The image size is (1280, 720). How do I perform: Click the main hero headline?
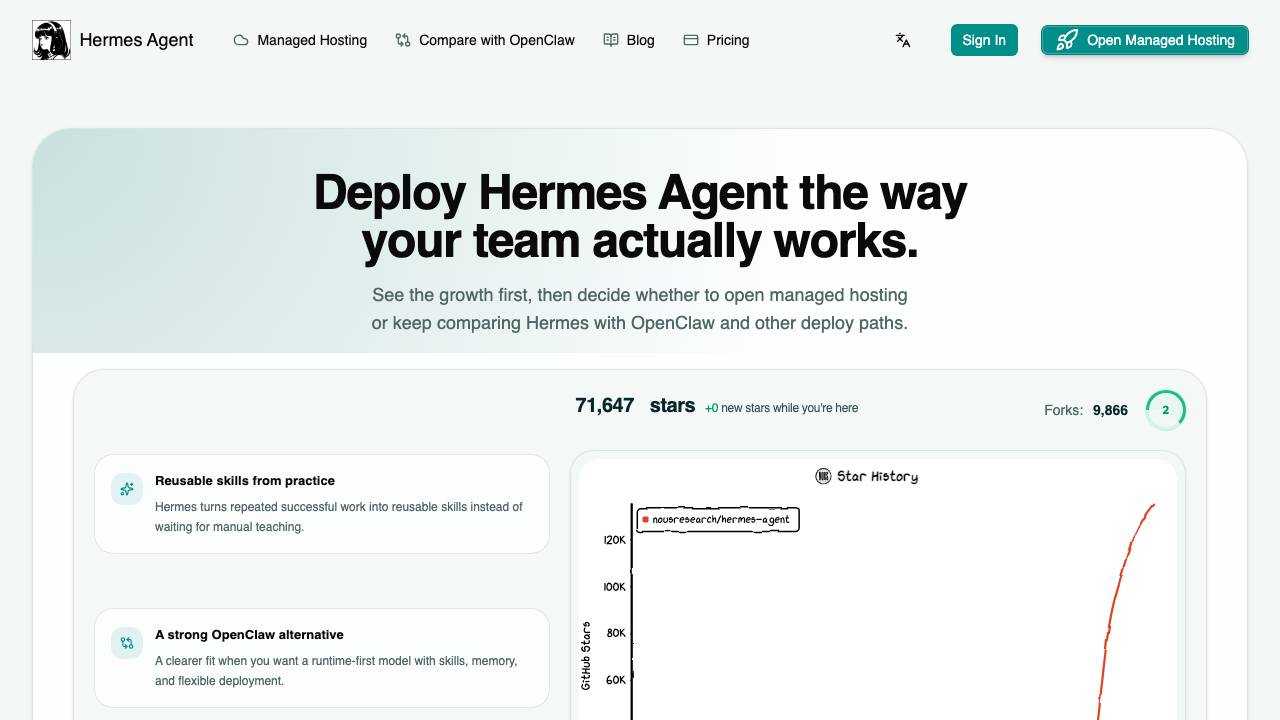point(640,216)
